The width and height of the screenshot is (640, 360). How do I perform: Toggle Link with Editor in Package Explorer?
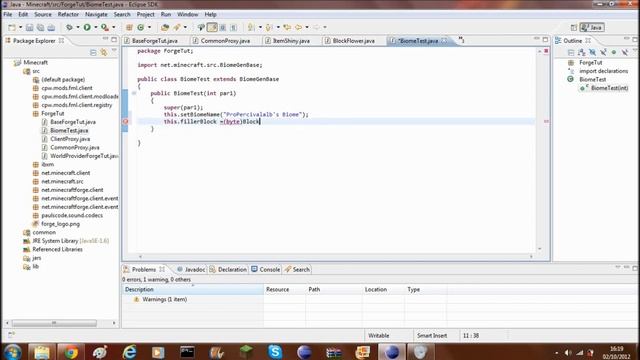click(x=104, y=52)
